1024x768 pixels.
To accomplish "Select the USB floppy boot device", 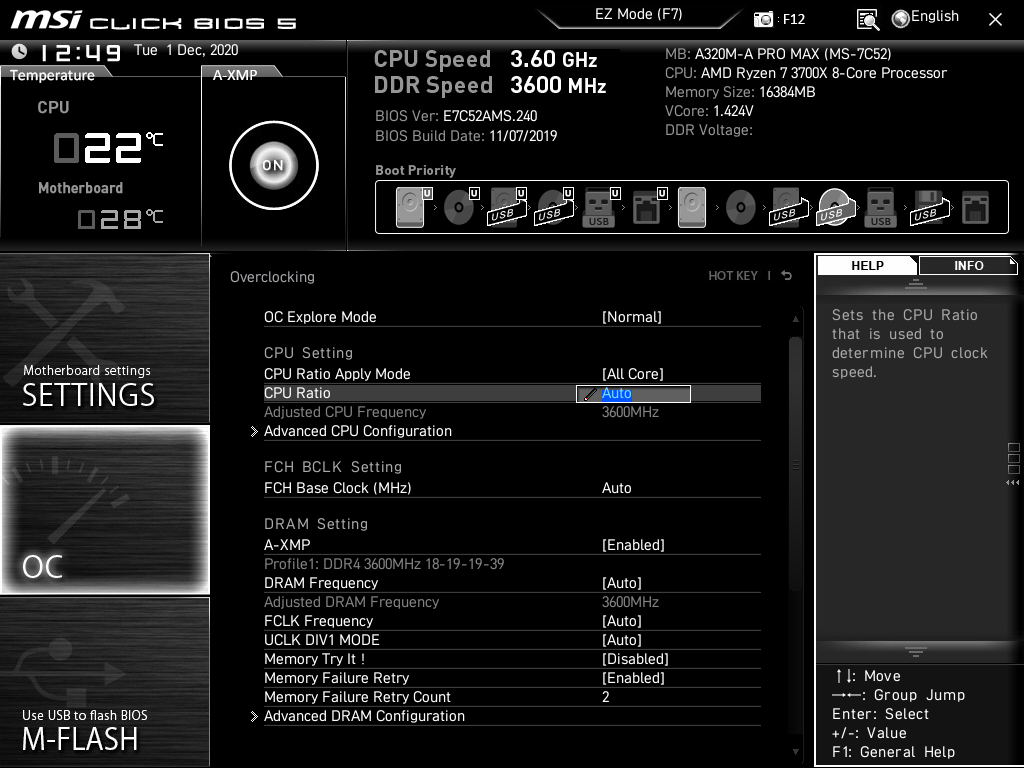I will click(x=928, y=207).
